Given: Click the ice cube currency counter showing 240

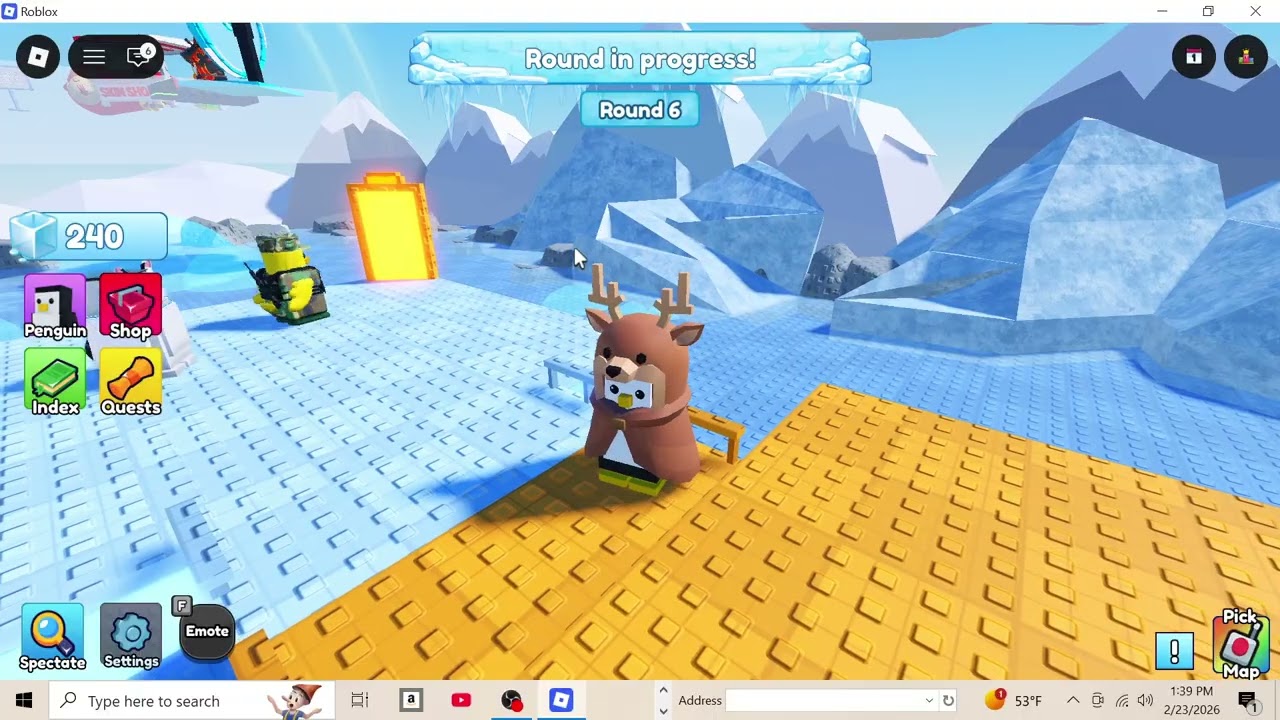Looking at the screenshot, I should coord(89,237).
